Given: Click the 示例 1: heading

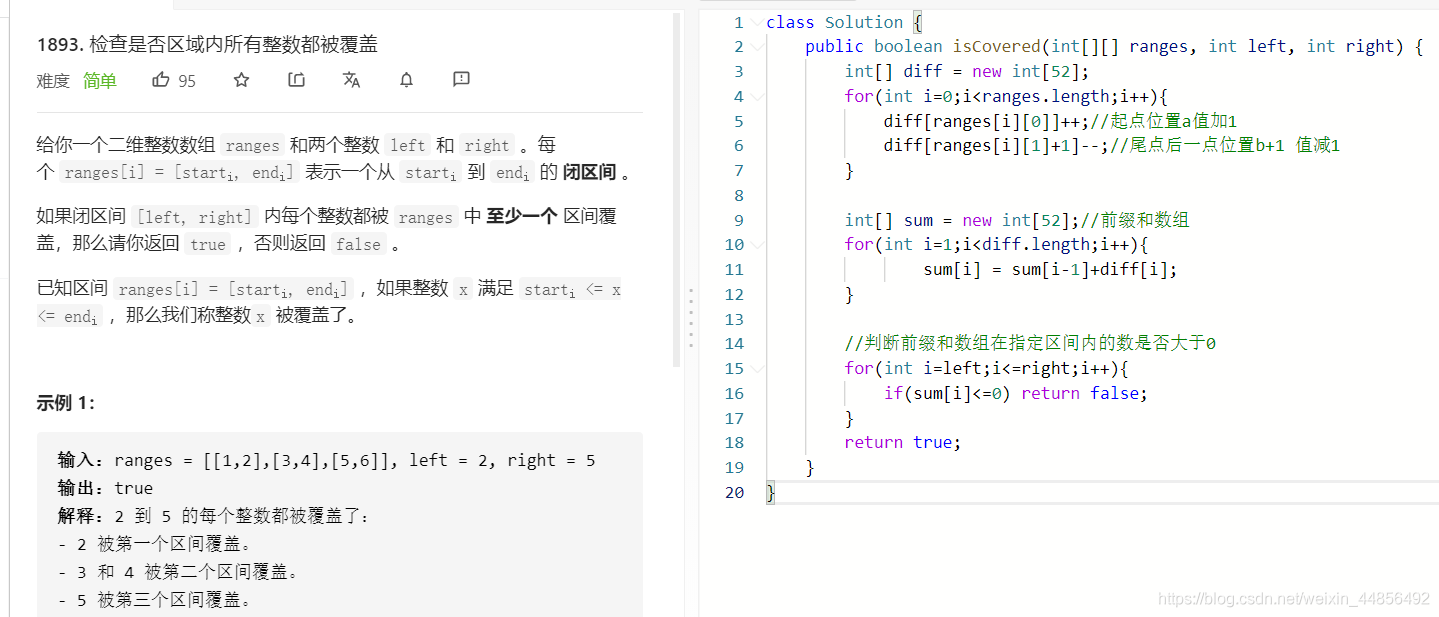Looking at the screenshot, I should 66,403.
